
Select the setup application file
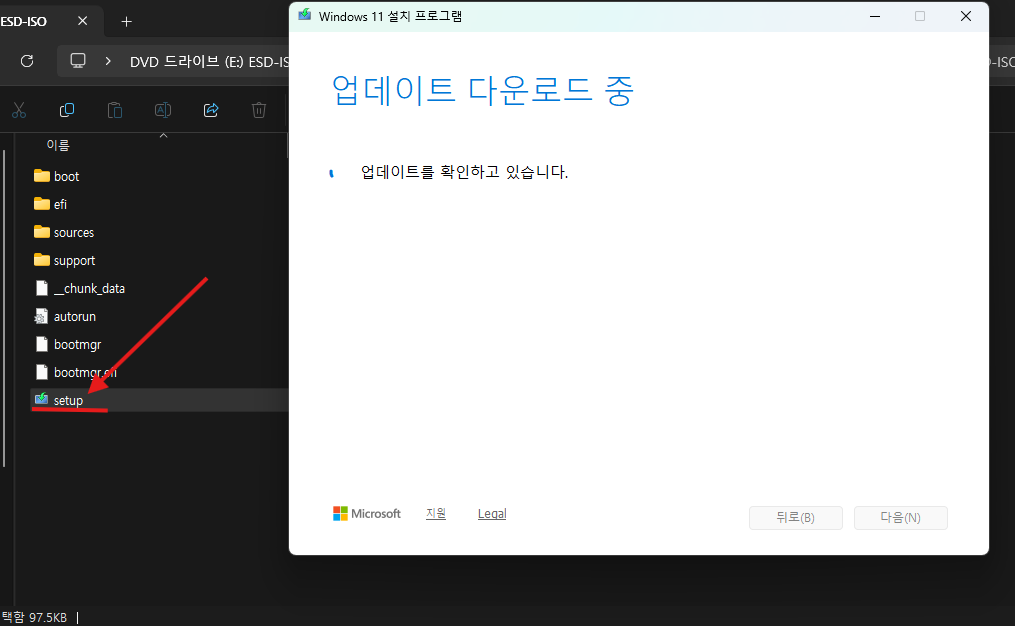(159, 400)
